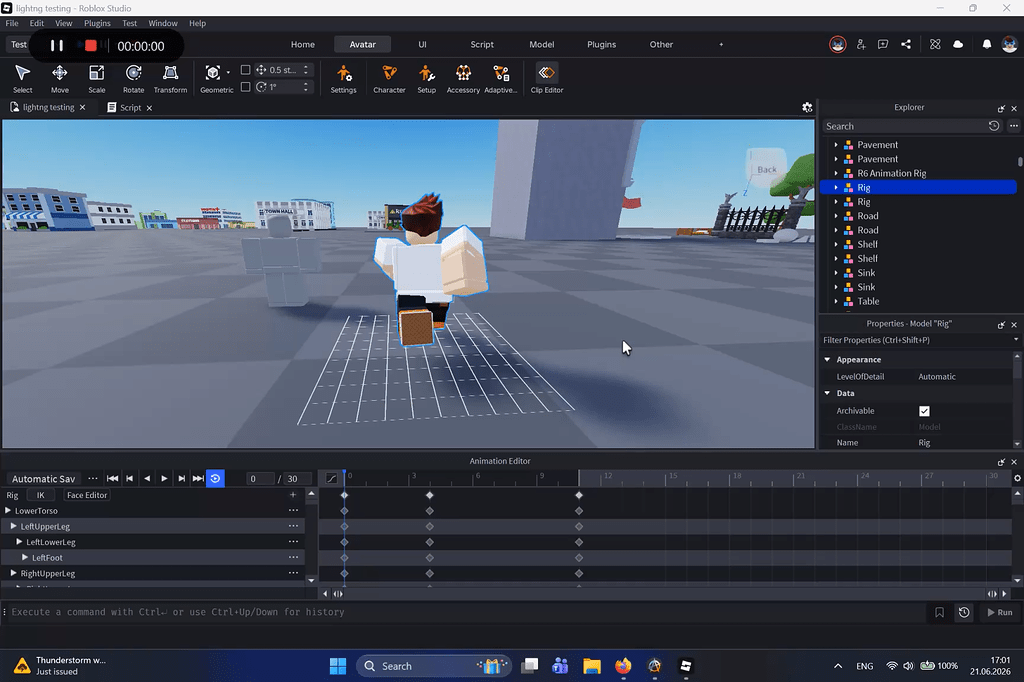The height and width of the screenshot is (682, 1024).
Task: Open the Script document tab
Action: click(130, 107)
